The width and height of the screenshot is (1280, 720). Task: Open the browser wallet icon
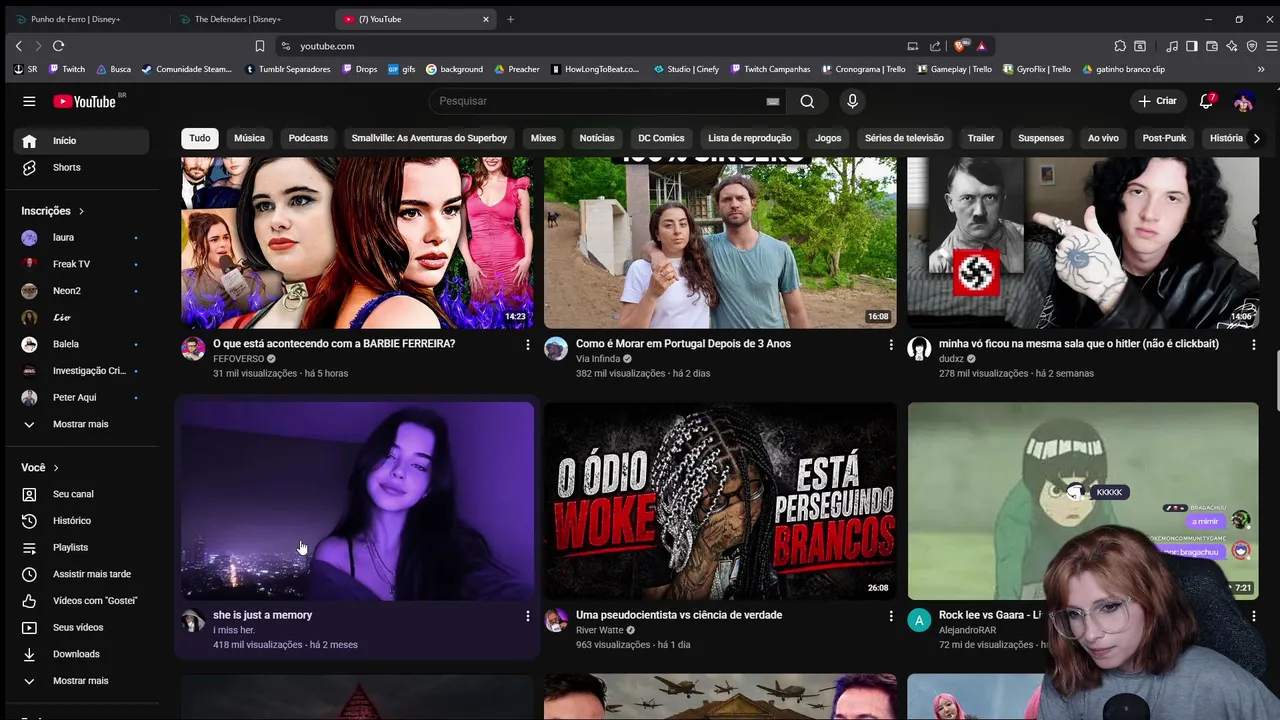pos(1212,46)
